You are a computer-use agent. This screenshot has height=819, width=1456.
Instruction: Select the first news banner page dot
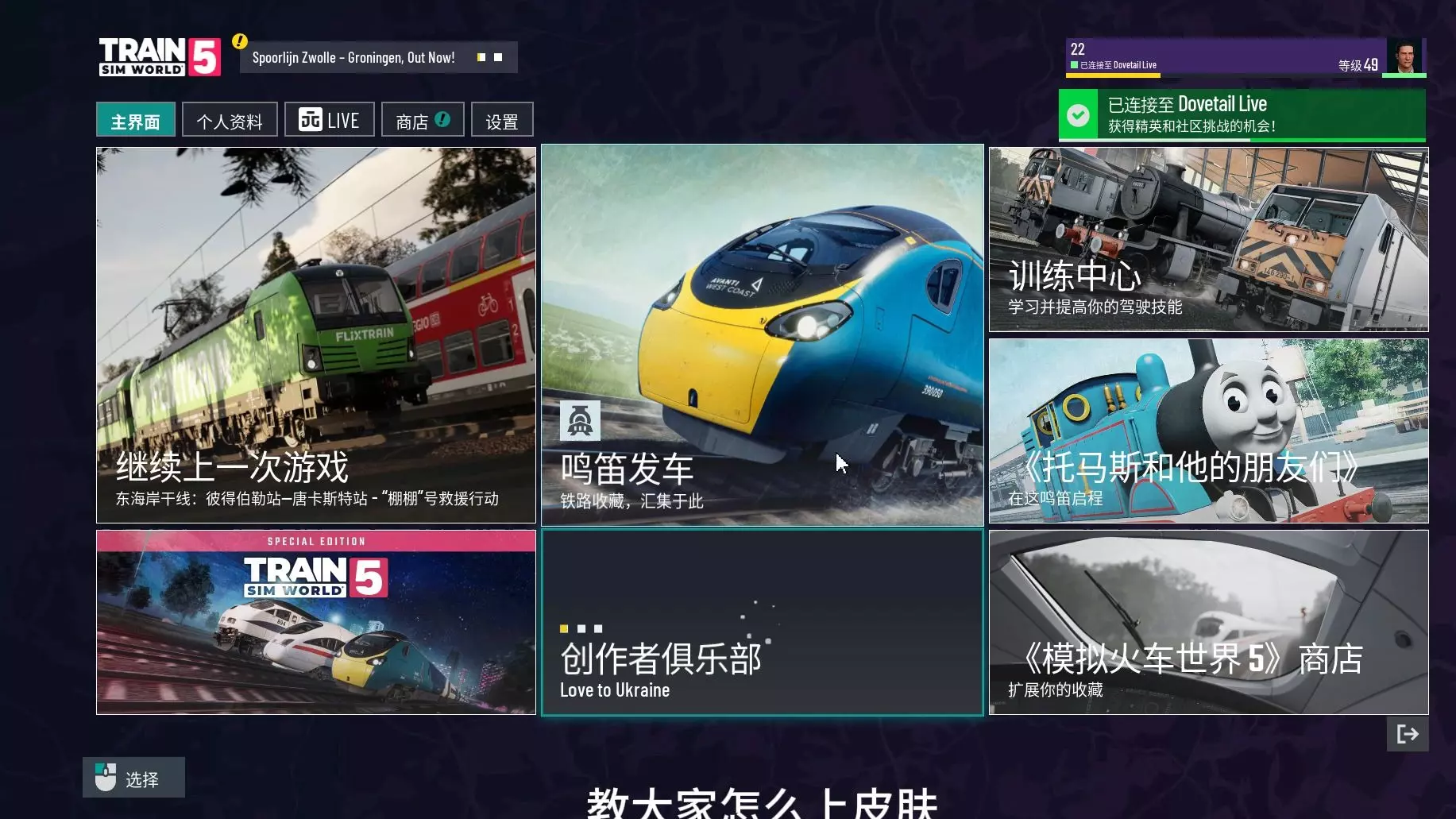tap(481, 57)
